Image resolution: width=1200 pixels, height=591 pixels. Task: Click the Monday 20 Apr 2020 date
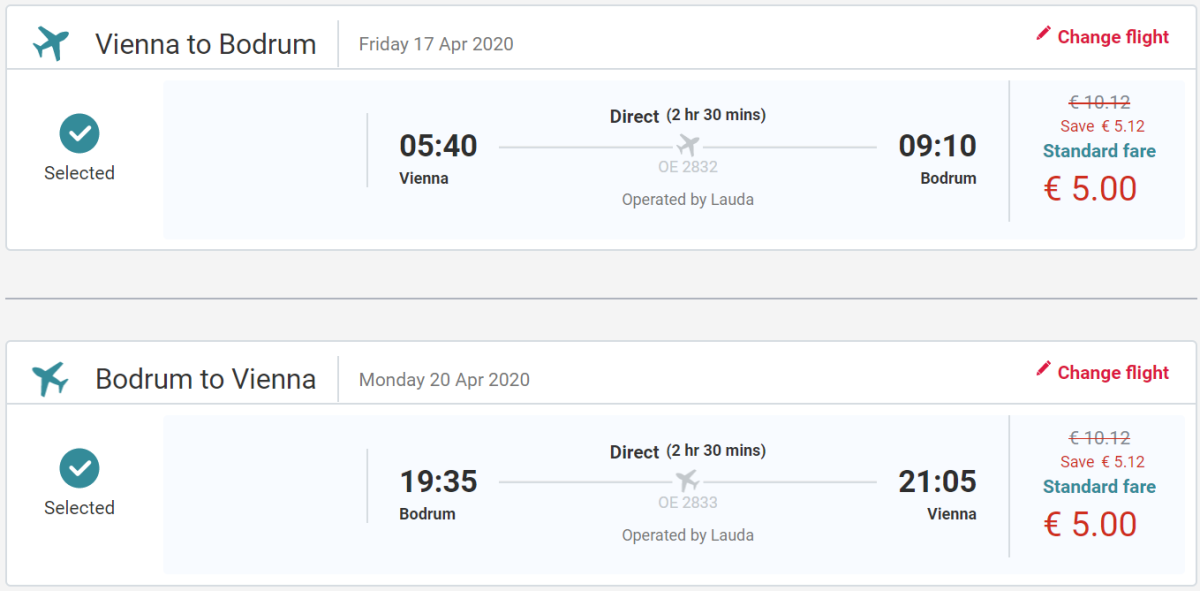click(x=444, y=380)
